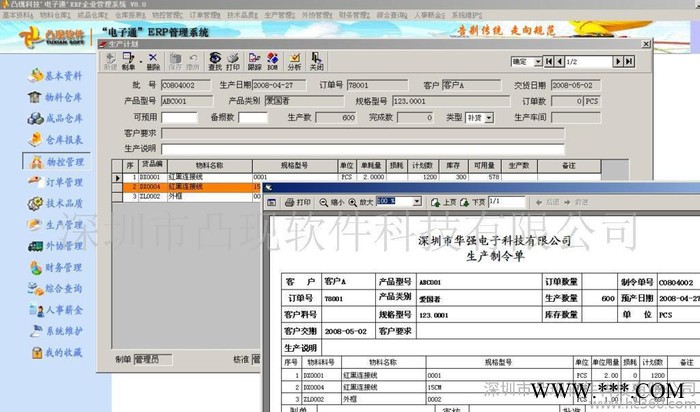This screenshot has height=412, width=700.
Task: Open the 订单管理 menu in menu bar
Action: coord(205,15)
